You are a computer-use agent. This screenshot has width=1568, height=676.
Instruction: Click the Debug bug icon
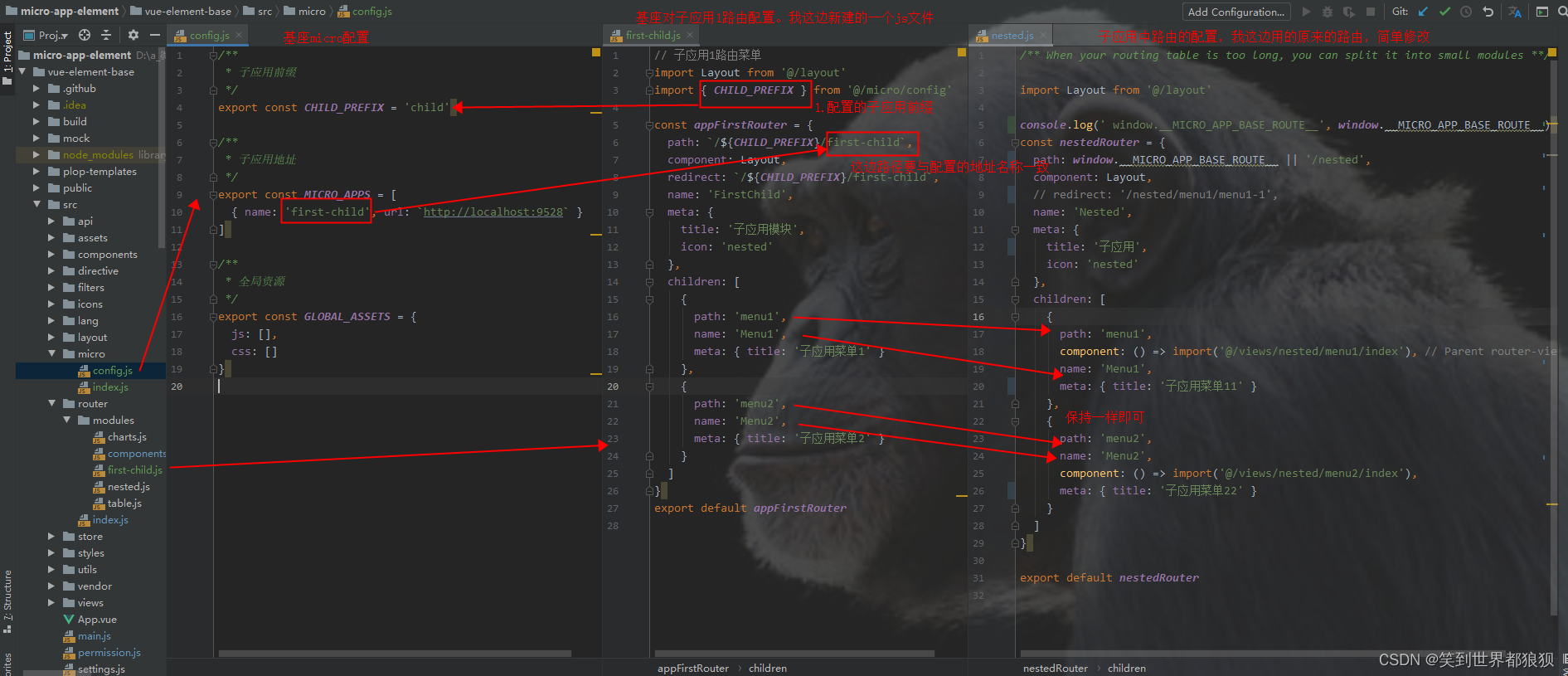[x=1328, y=12]
